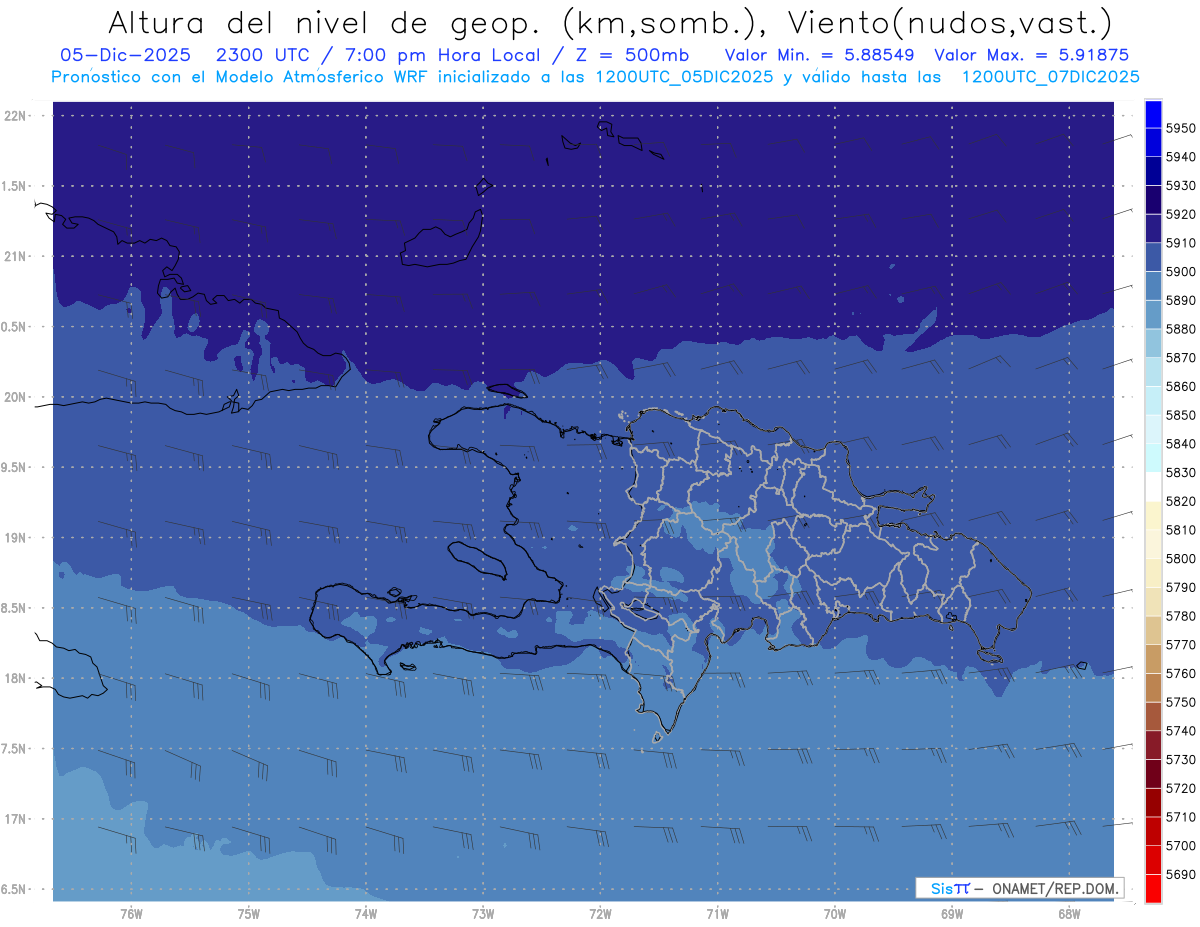The height and width of the screenshot is (927, 1200).
Task: Select the '1200UTC_07DIC2025' valid-until text
Action: tap(1050, 77)
